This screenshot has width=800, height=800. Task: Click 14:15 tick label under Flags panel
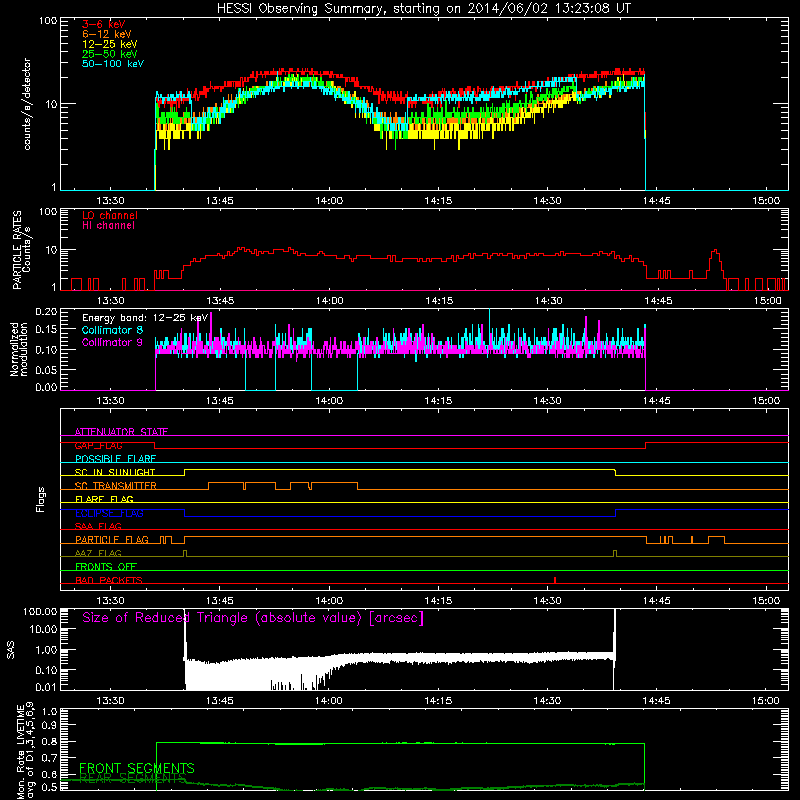click(438, 601)
